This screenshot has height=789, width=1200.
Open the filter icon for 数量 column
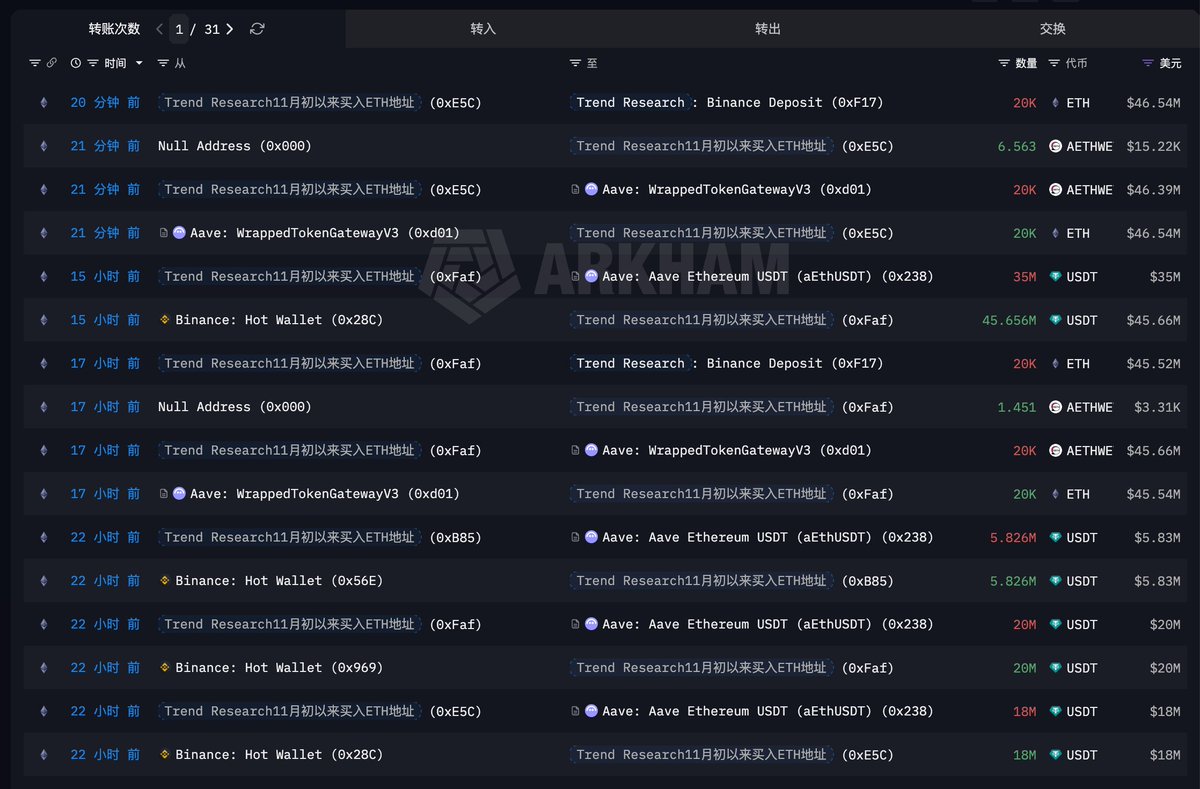point(1004,63)
